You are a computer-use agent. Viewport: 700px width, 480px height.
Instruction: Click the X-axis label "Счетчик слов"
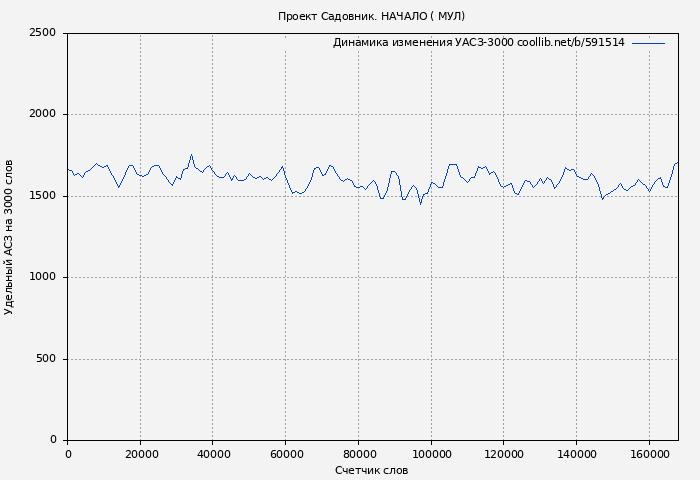coord(371,470)
